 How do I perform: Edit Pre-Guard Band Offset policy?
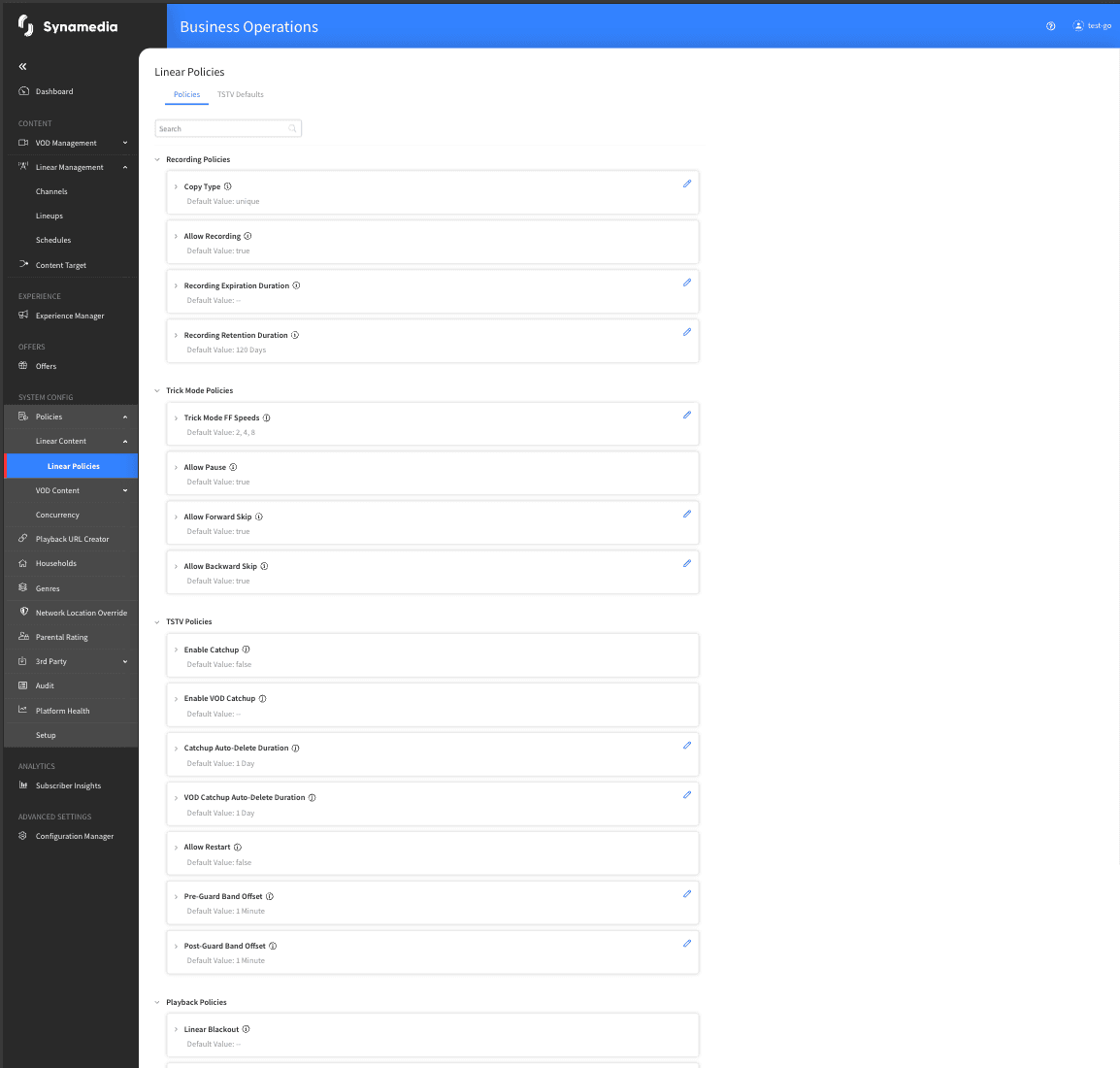pyautogui.click(x=686, y=894)
